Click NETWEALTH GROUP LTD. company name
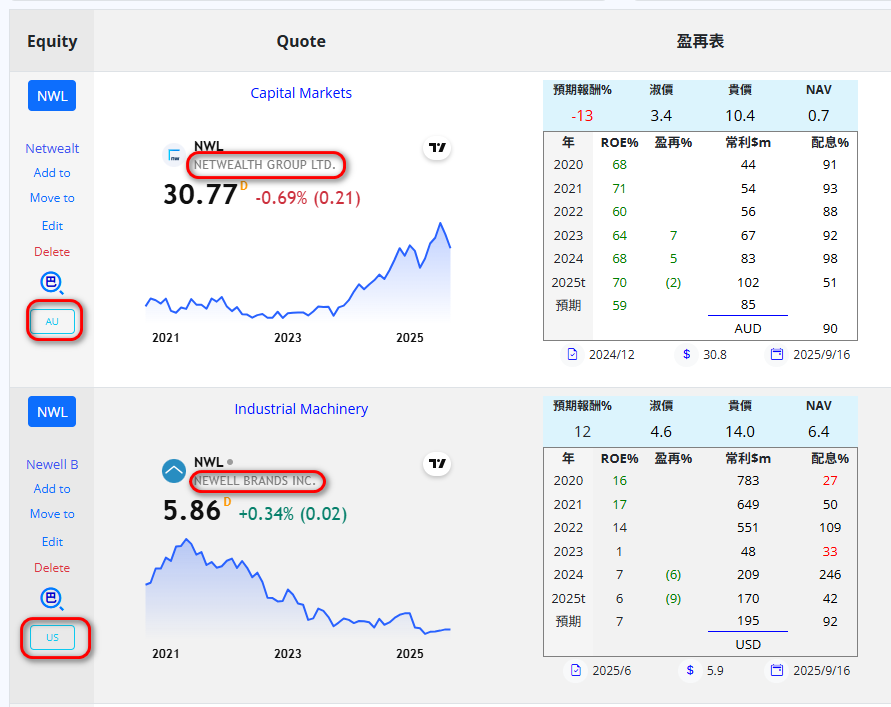The image size is (891, 707). 265,165
